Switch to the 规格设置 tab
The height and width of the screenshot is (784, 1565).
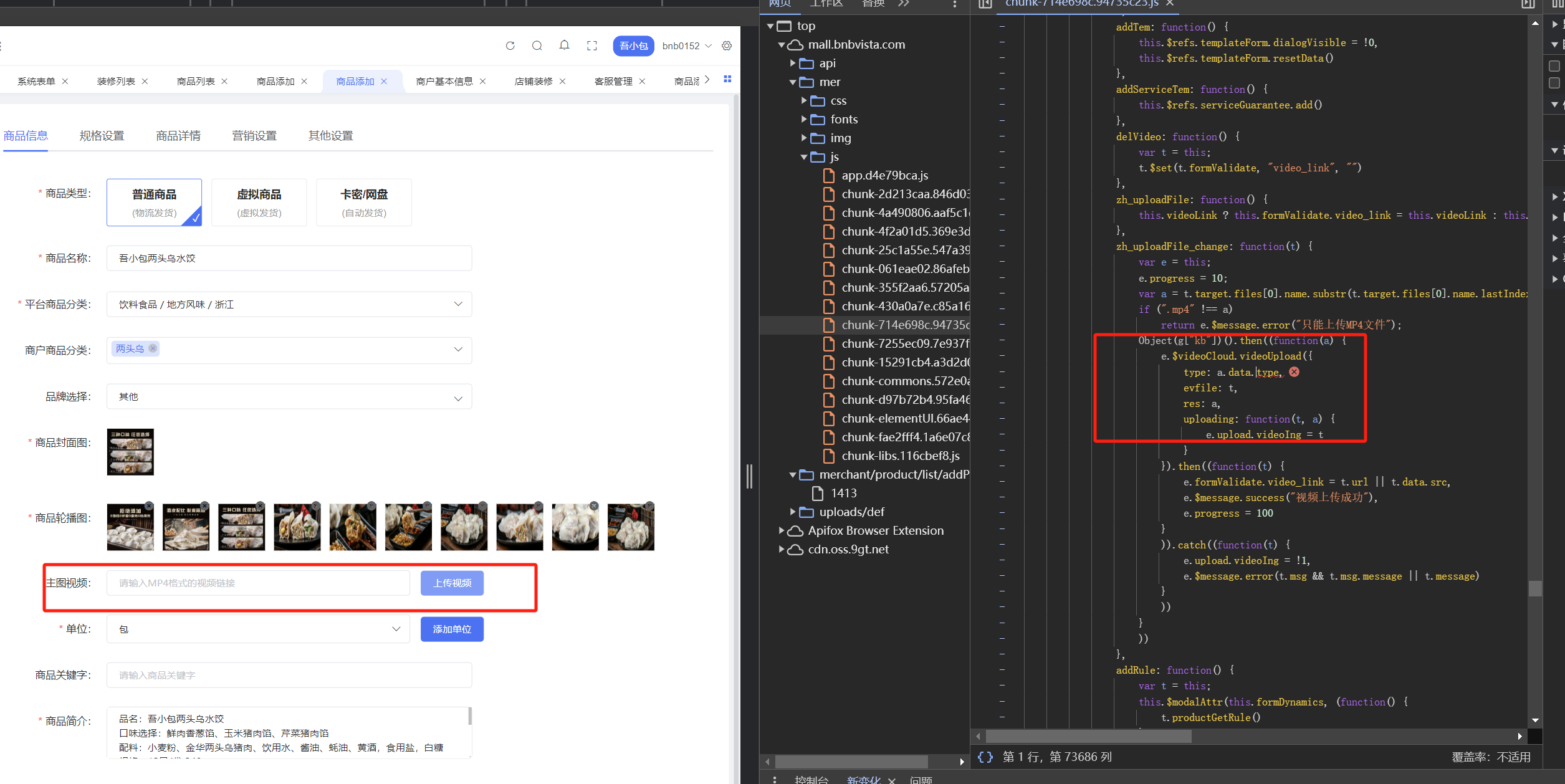pyautogui.click(x=102, y=136)
